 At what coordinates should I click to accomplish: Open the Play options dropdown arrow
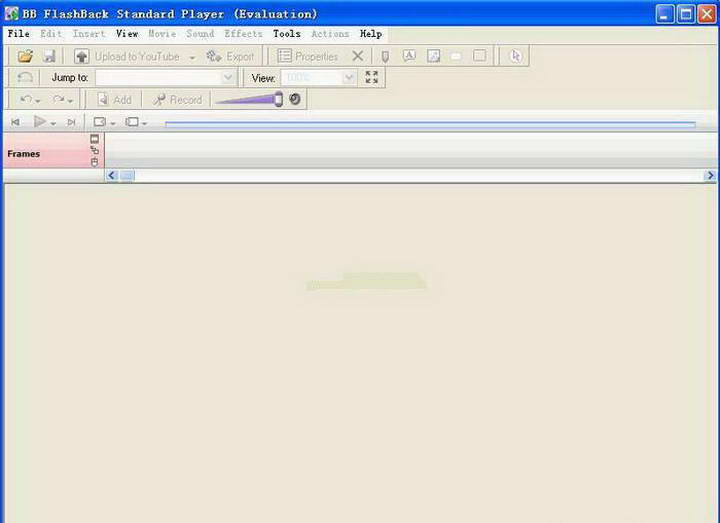(53, 123)
